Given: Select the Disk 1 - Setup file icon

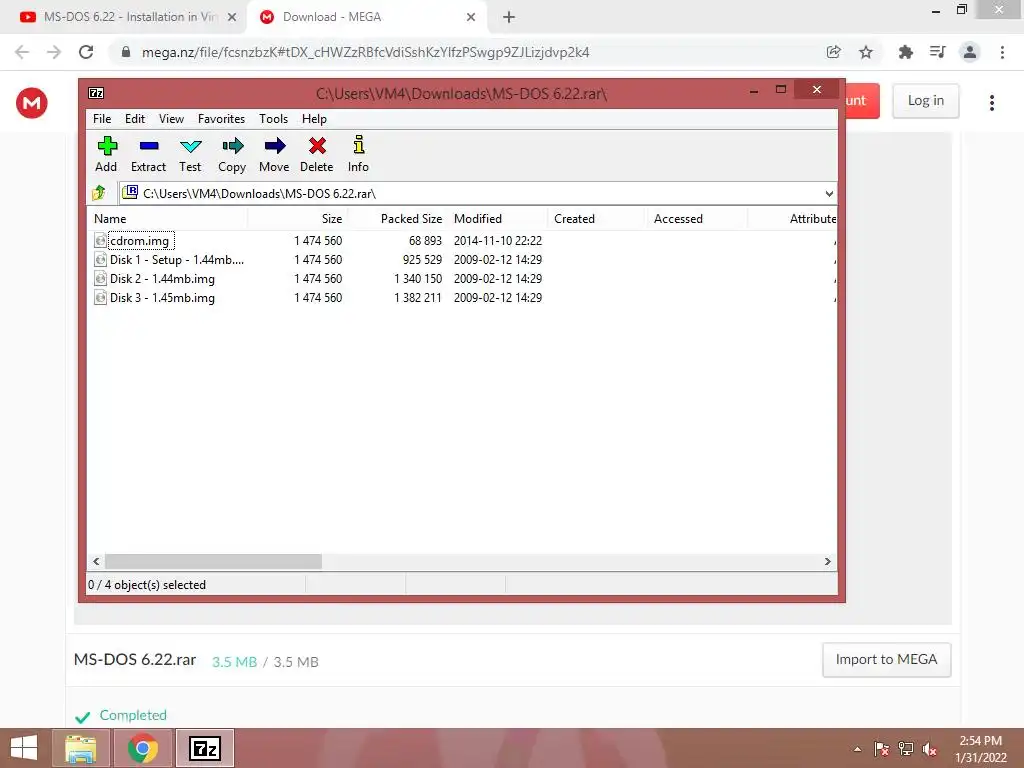Looking at the screenshot, I should (x=100, y=259).
